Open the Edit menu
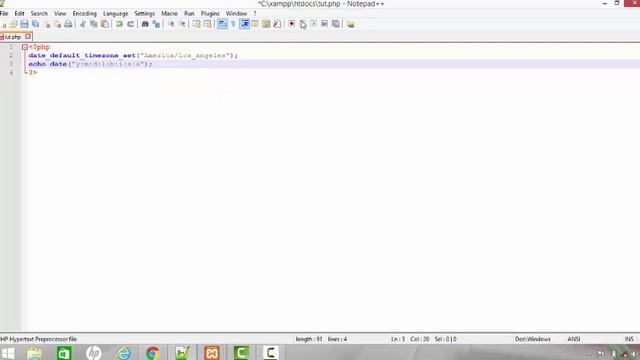This screenshot has width=640, height=360. (x=19, y=13)
